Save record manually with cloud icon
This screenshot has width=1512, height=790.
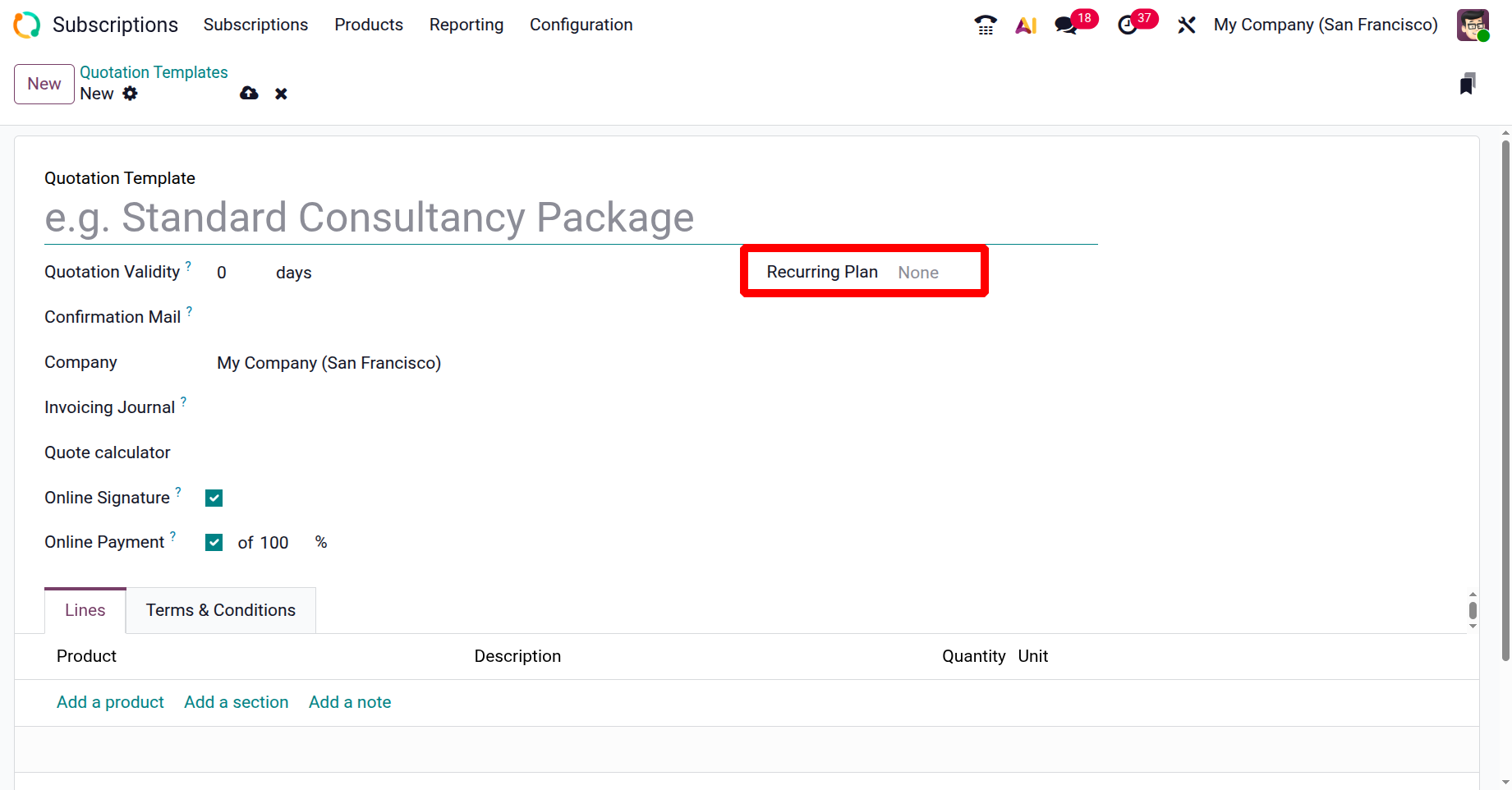pyautogui.click(x=249, y=94)
